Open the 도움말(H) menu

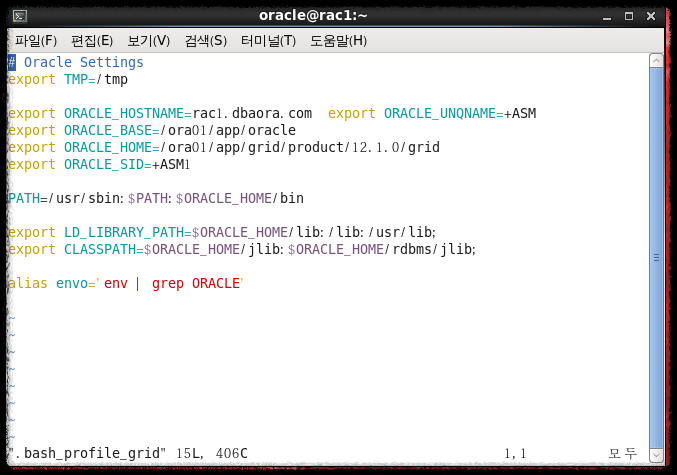(338, 41)
